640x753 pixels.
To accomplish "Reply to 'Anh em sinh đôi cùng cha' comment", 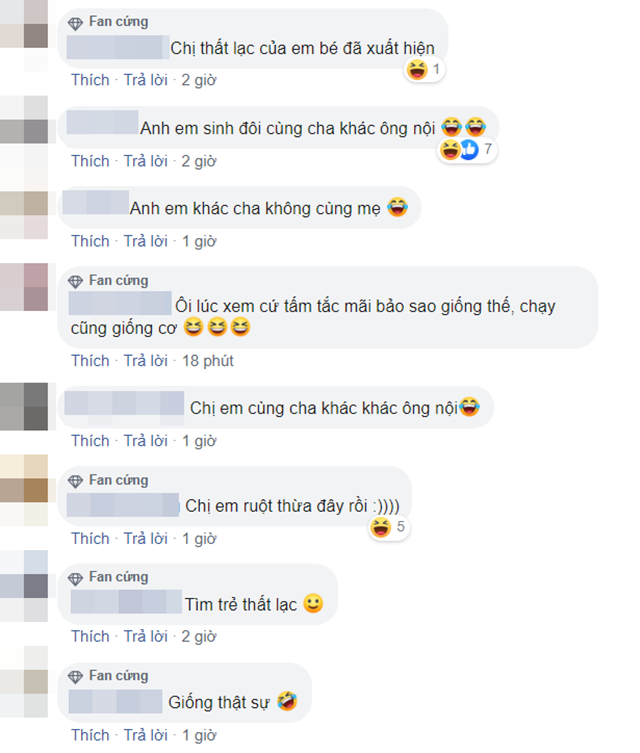I will [145, 161].
